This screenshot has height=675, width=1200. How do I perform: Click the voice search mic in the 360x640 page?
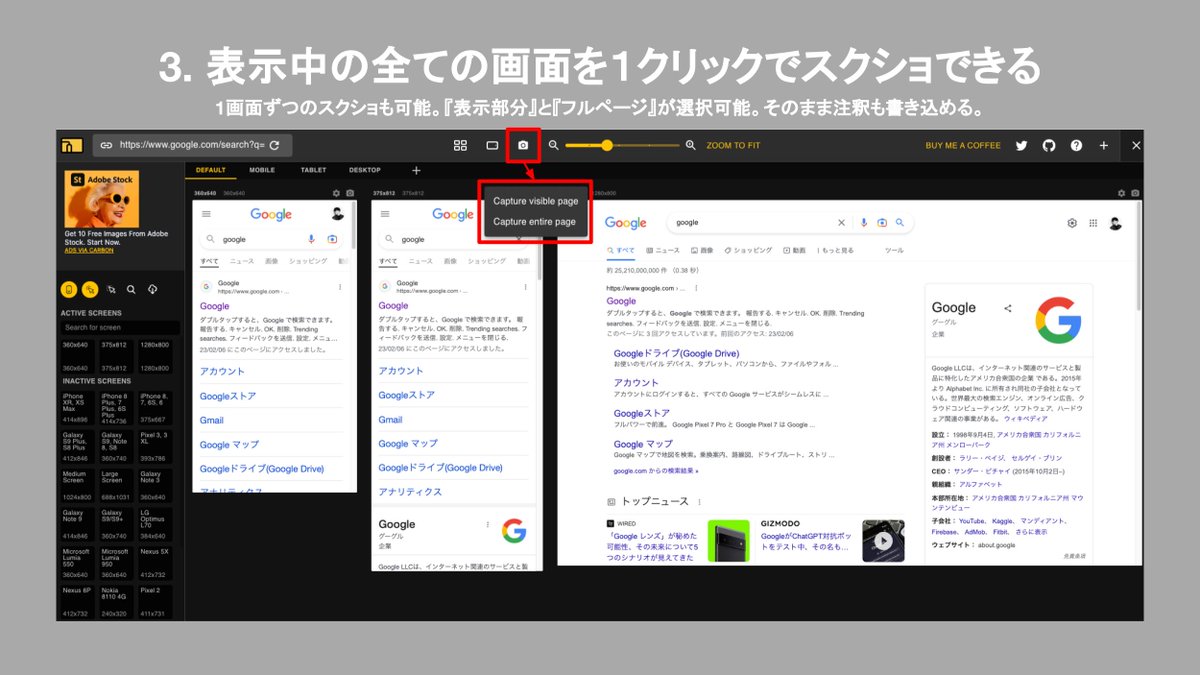coord(312,239)
